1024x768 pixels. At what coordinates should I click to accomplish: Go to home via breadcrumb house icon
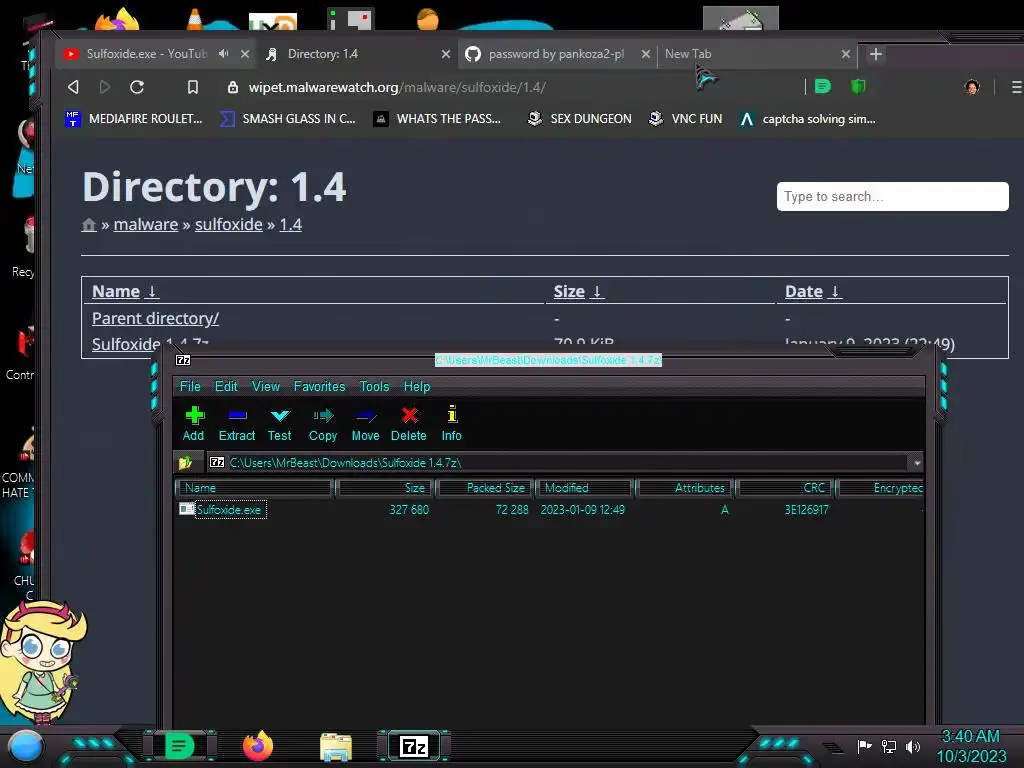pyautogui.click(x=89, y=225)
